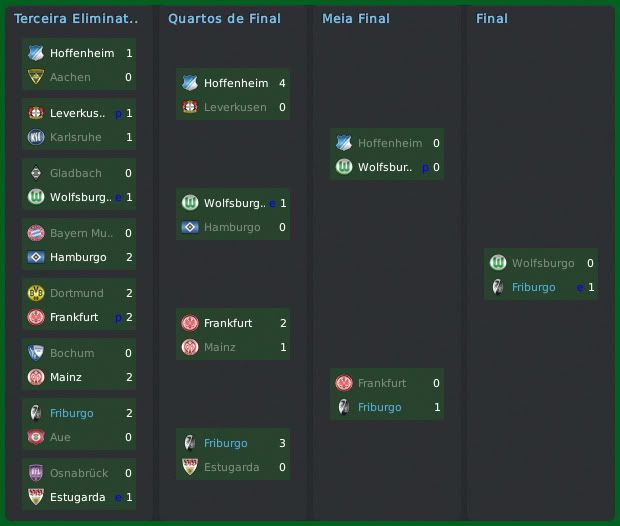
Task: Click Wolfsburgo's badge in the Final column
Action: (498, 263)
